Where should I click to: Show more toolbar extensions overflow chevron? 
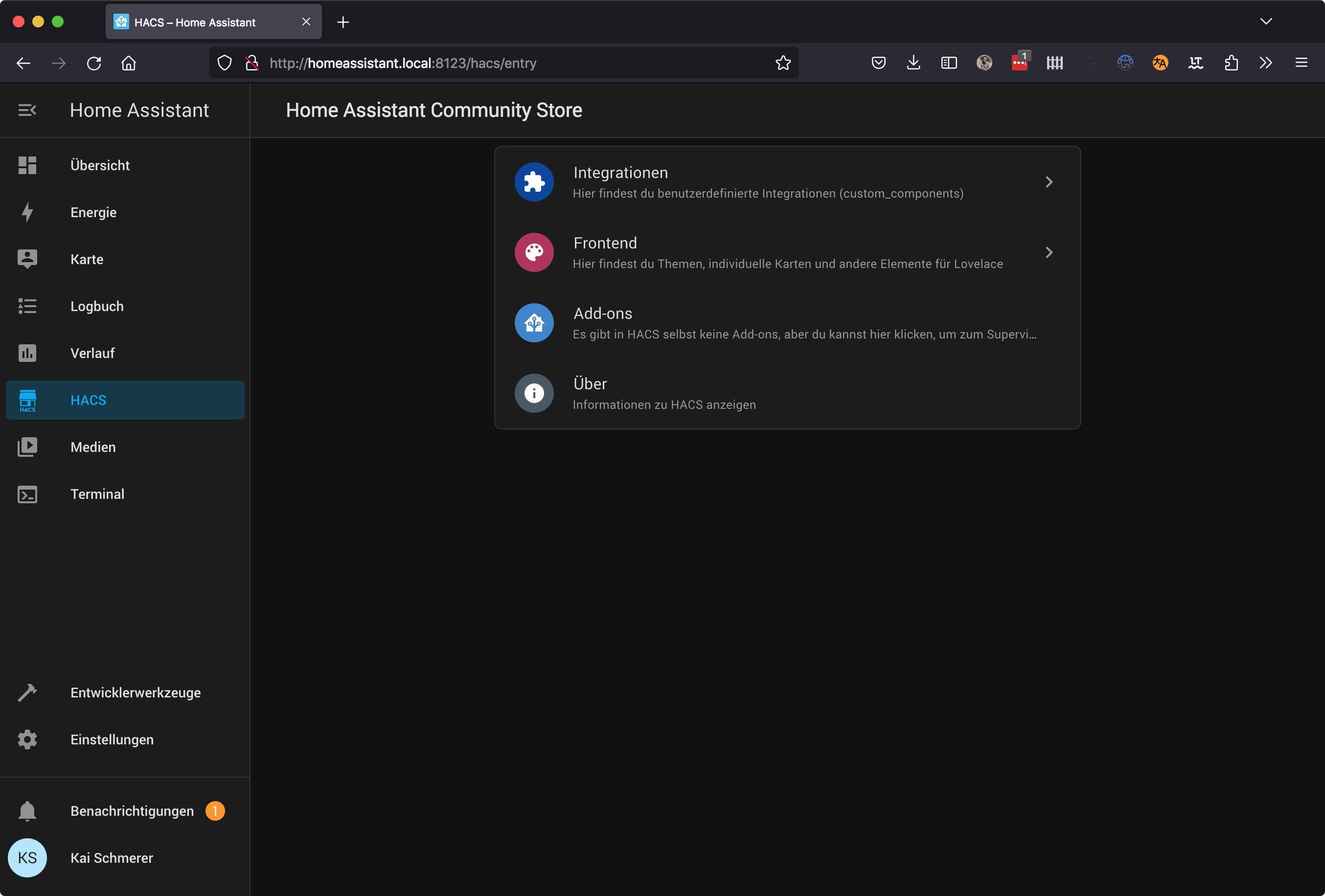(x=1265, y=63)
